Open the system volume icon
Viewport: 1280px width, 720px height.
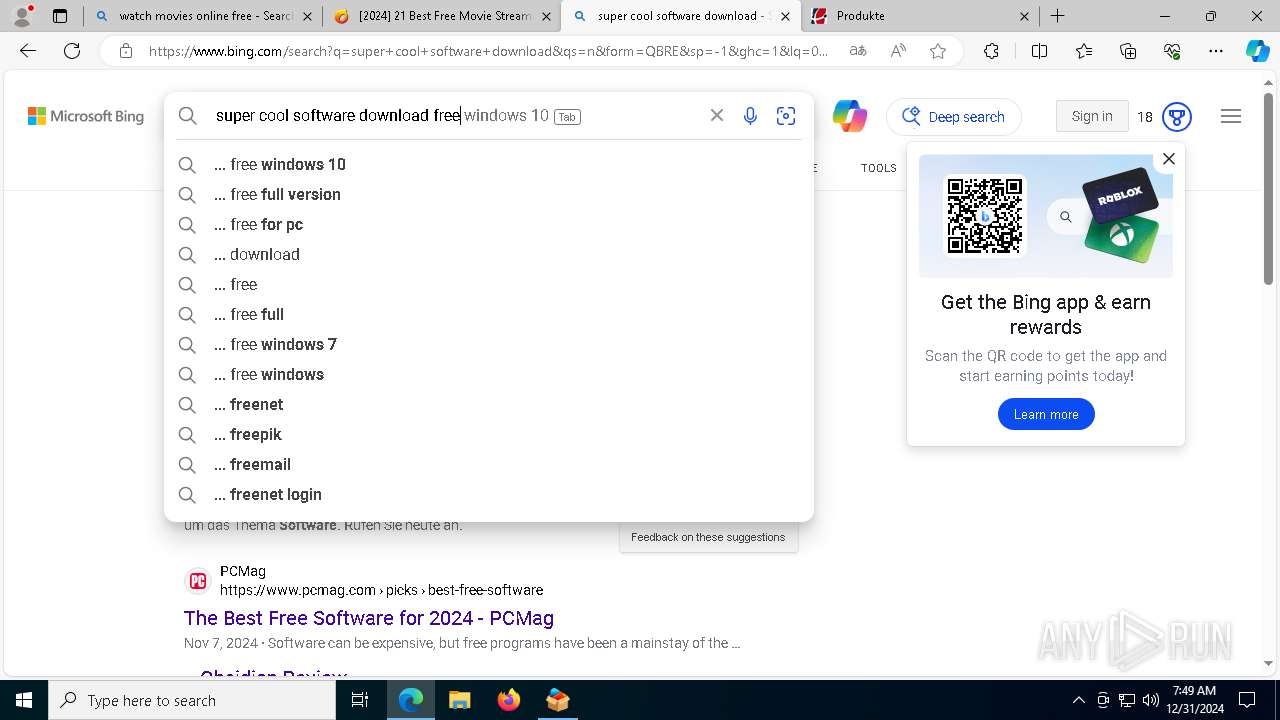[1151, 700]
